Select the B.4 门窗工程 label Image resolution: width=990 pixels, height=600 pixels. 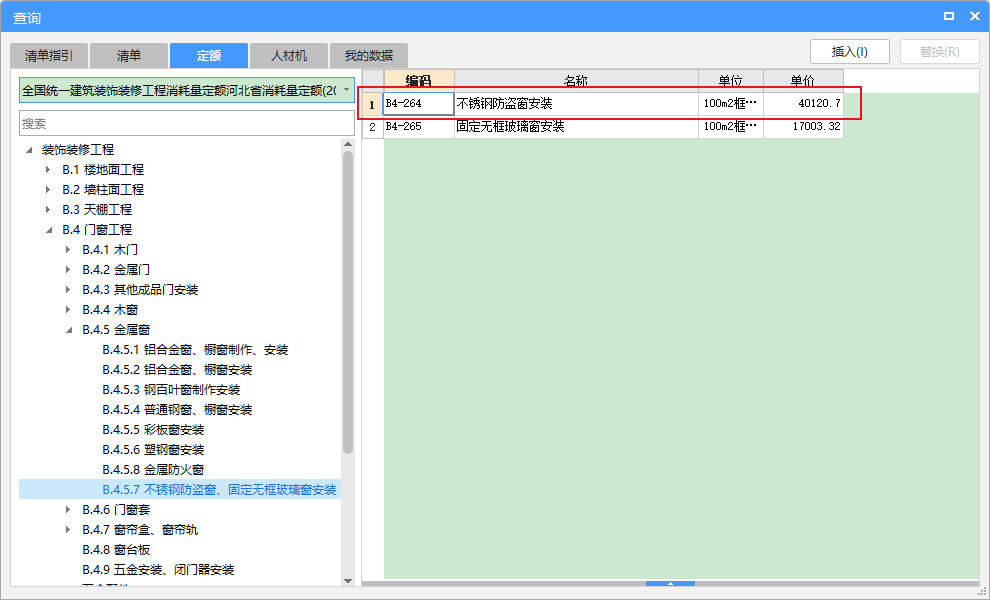(x=97, y=230)
